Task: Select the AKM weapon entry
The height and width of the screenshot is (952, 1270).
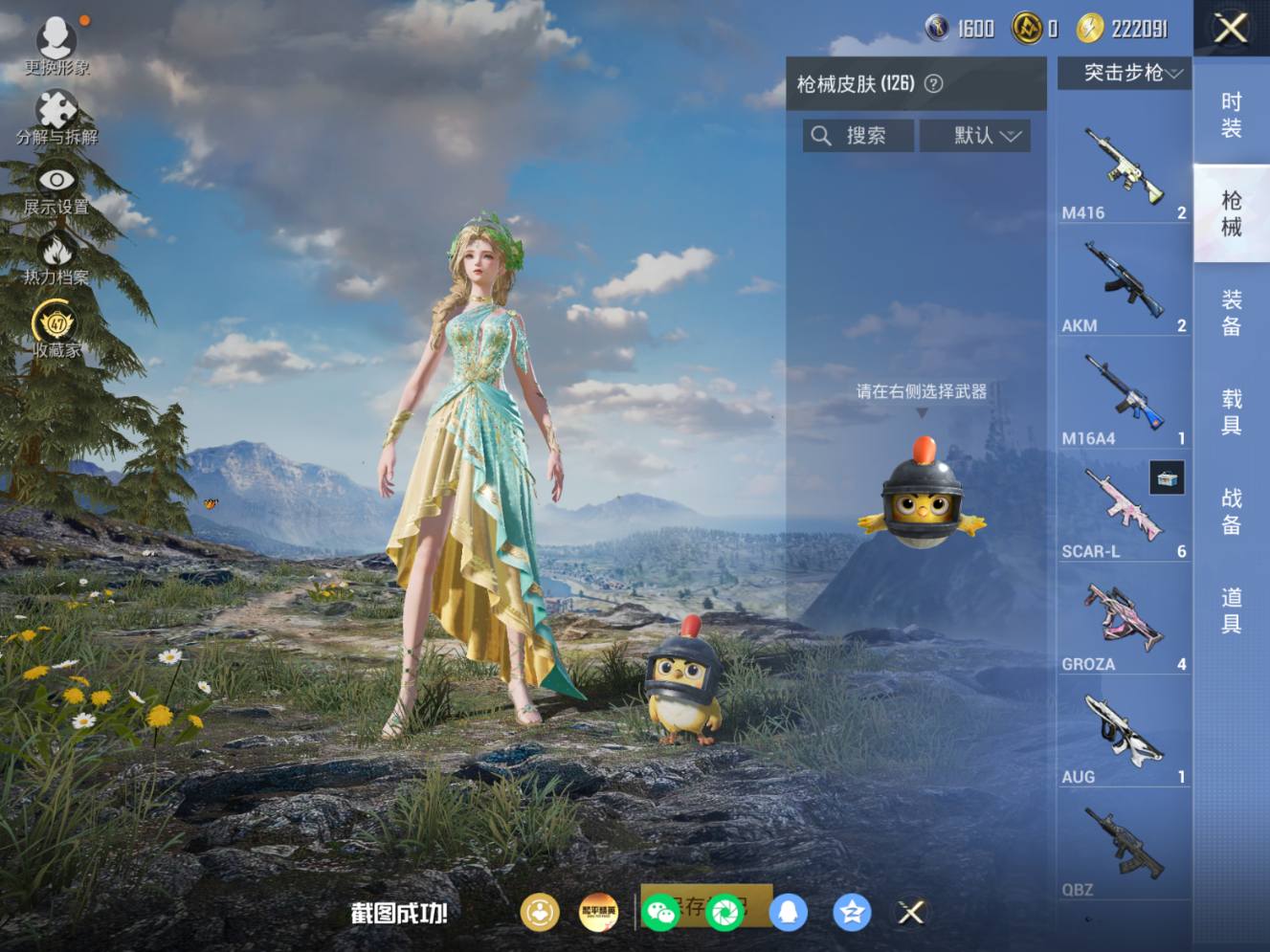Action: point(1125,281)
